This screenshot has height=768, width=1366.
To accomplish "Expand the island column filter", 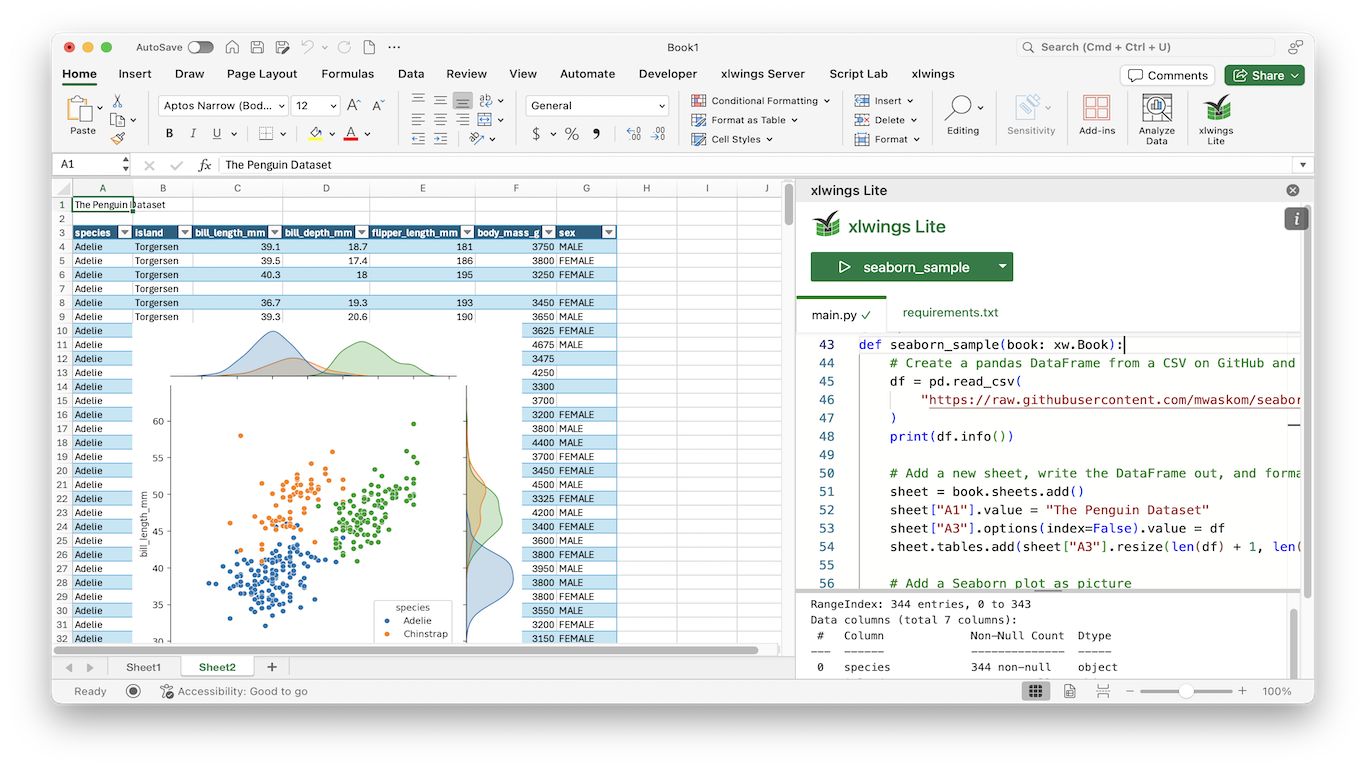I will 185,232.
